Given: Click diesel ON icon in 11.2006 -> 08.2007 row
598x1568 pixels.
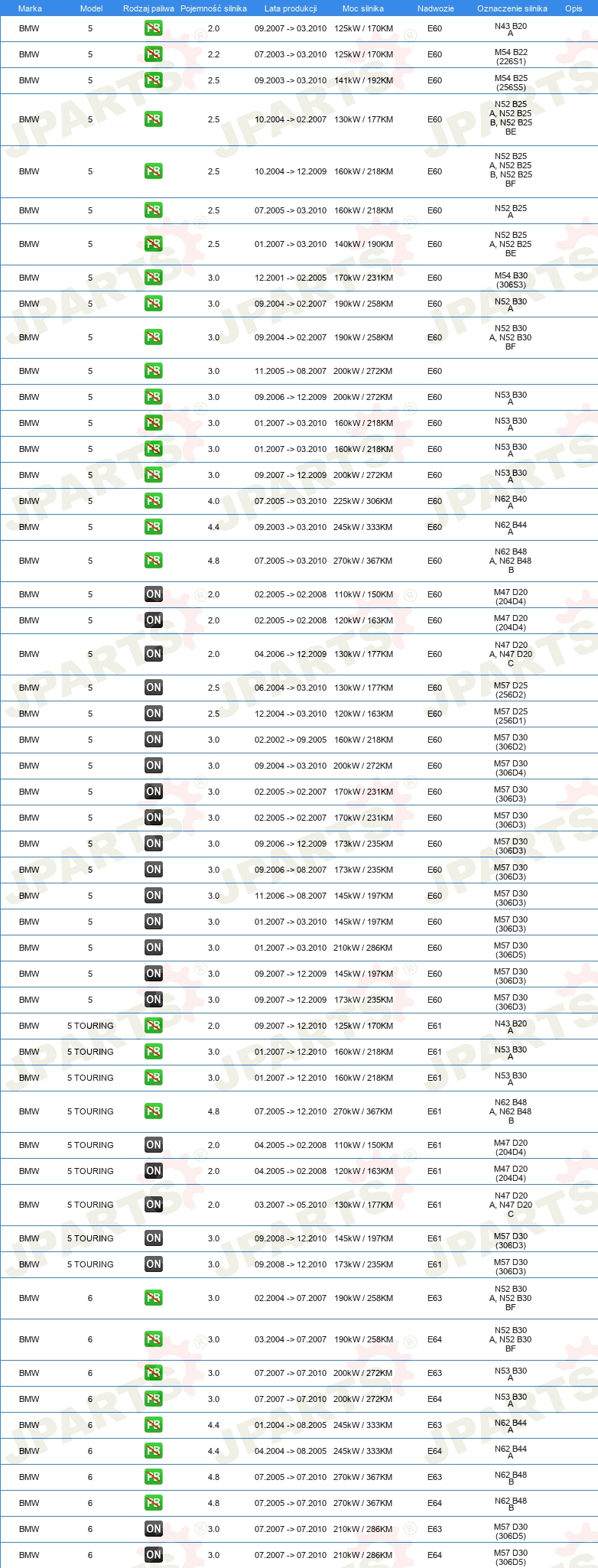Looking at the screenshot, I should pos(154,896).
